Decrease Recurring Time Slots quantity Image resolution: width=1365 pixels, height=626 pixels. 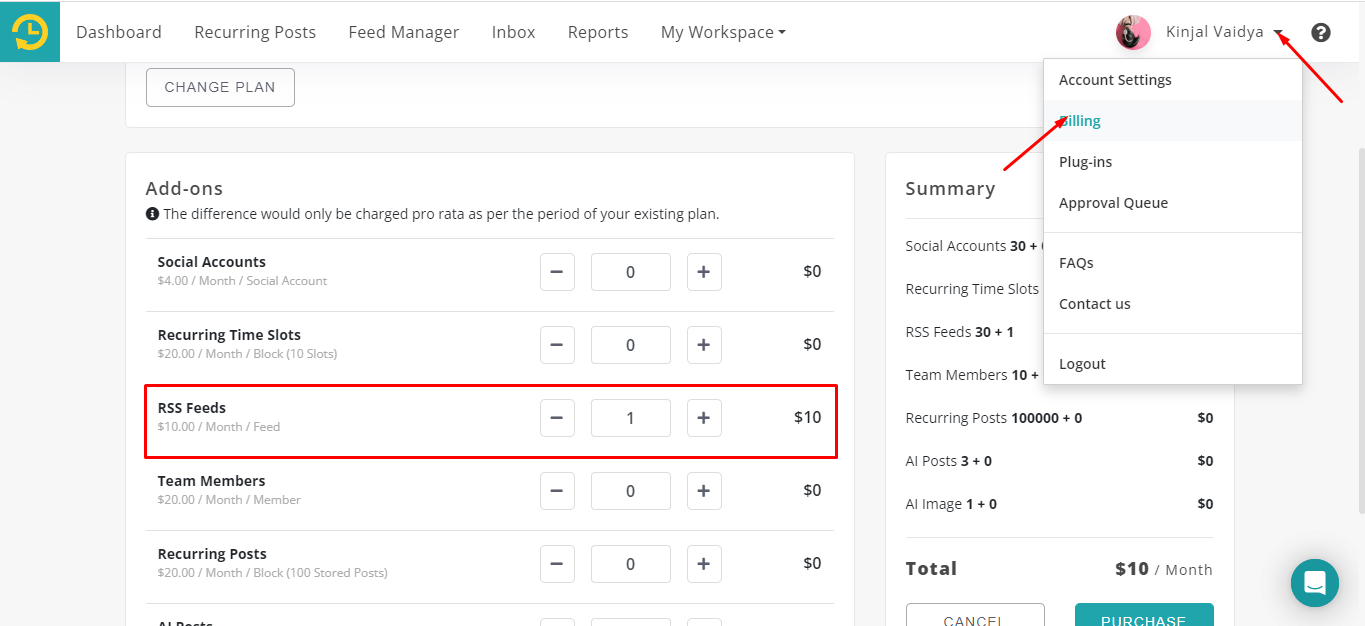pos(557,345)
